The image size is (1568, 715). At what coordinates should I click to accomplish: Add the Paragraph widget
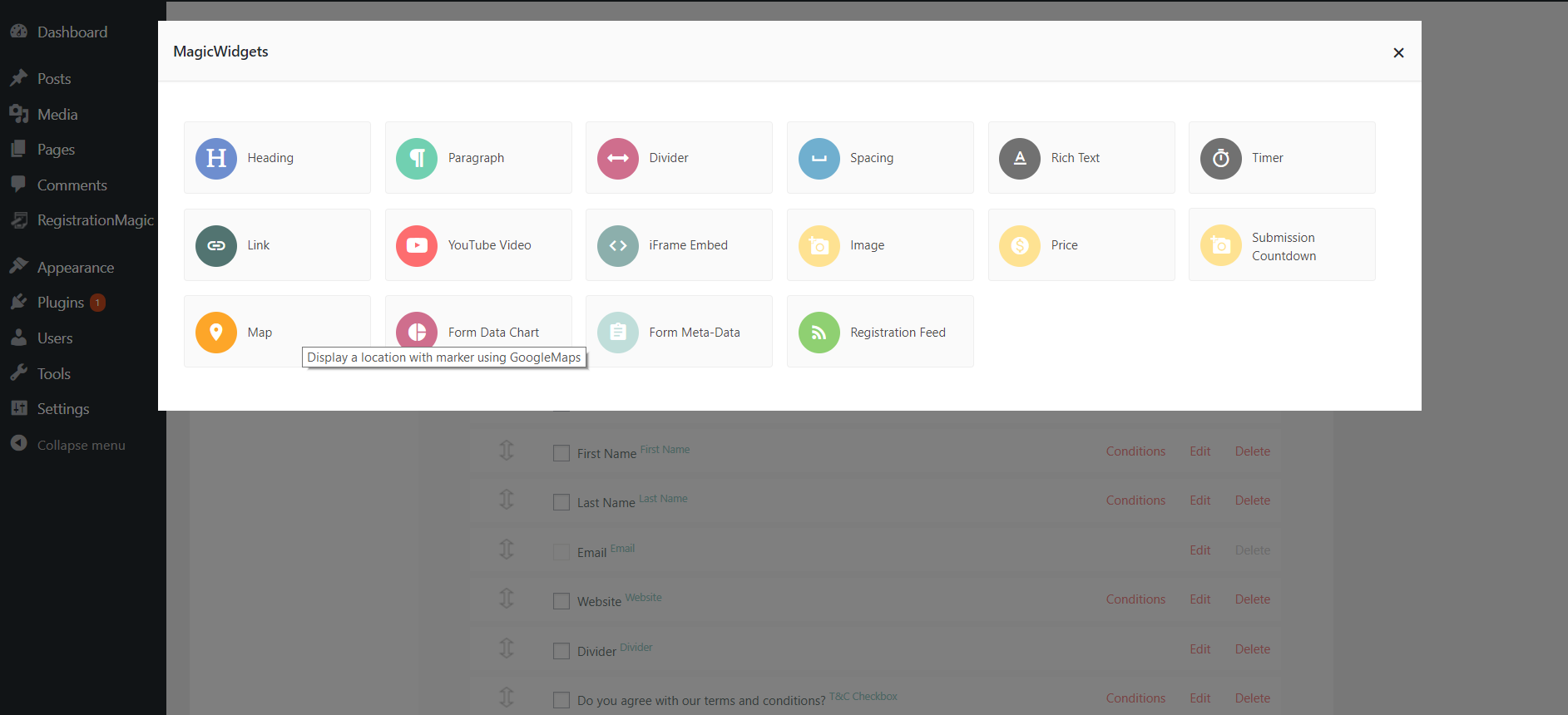click(x=478, y=158)
